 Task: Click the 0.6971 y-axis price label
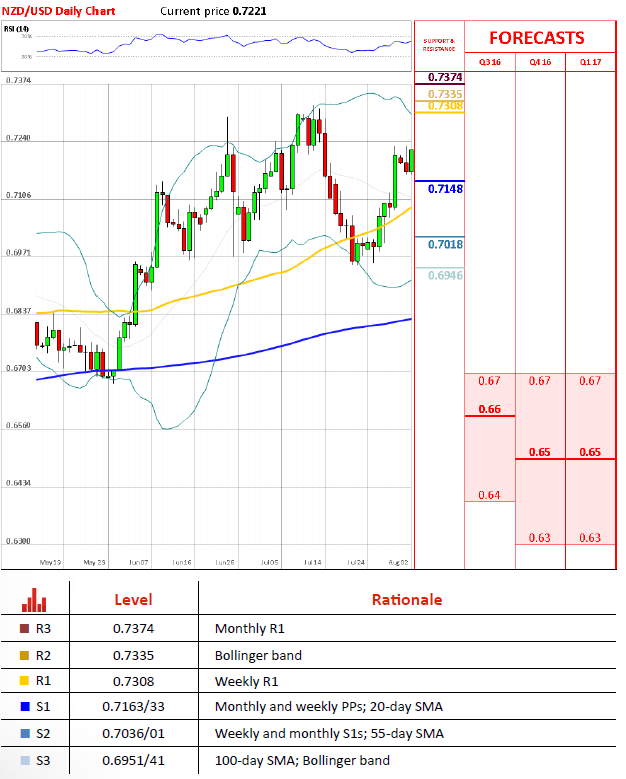18,253
